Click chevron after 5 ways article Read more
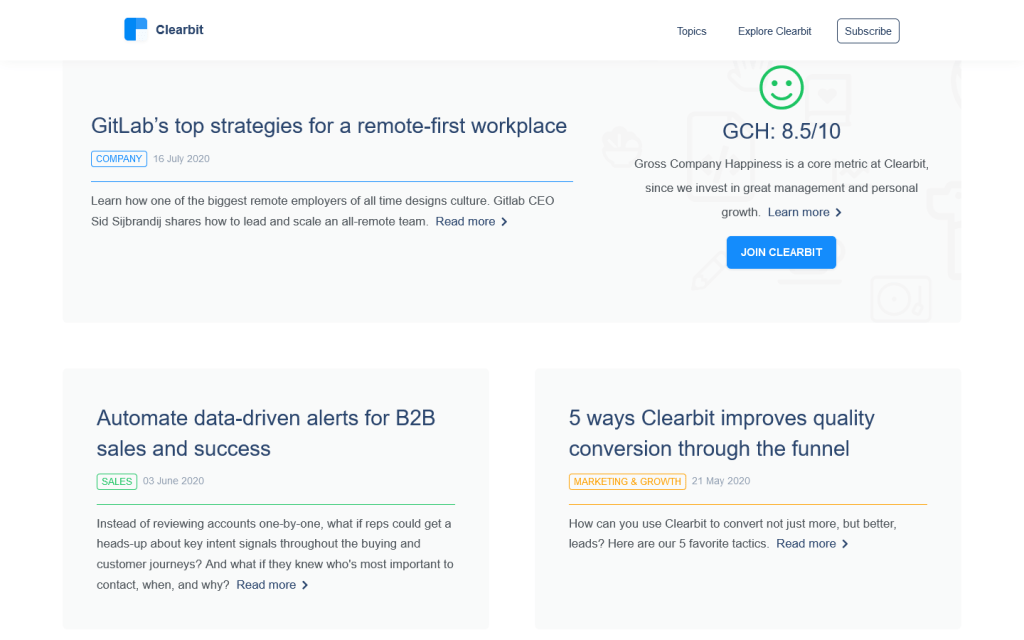 point(845,544)
